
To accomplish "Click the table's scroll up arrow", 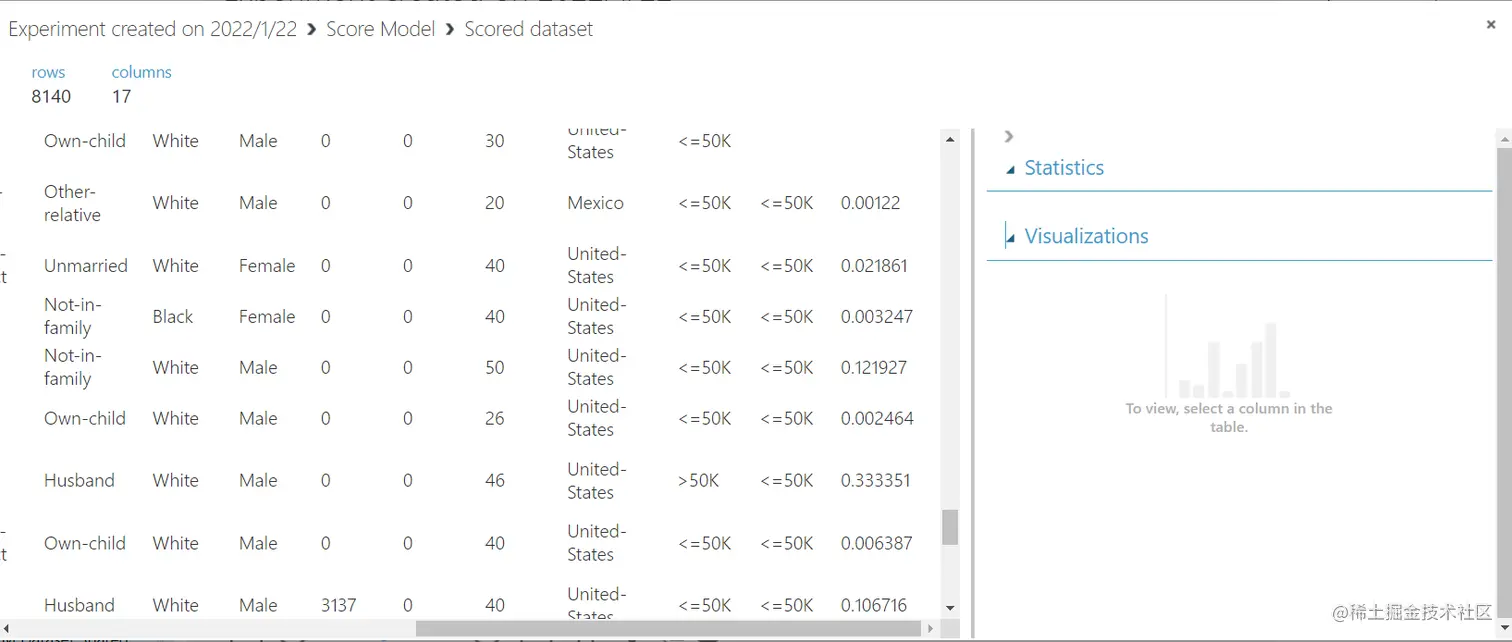I will point(950,140).
